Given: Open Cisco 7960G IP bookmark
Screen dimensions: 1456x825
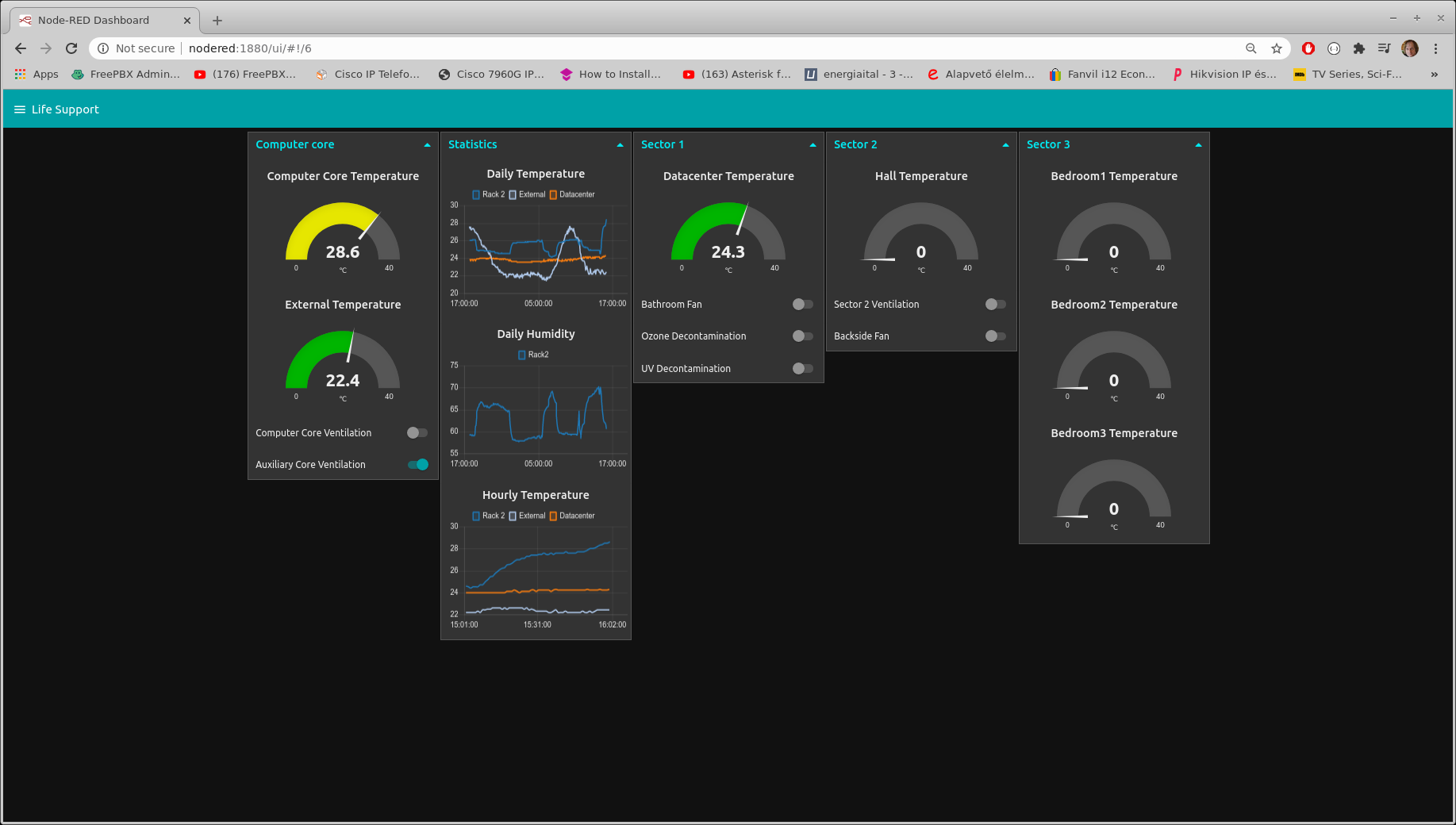Looking at the screenshot, I should [491, 74].
